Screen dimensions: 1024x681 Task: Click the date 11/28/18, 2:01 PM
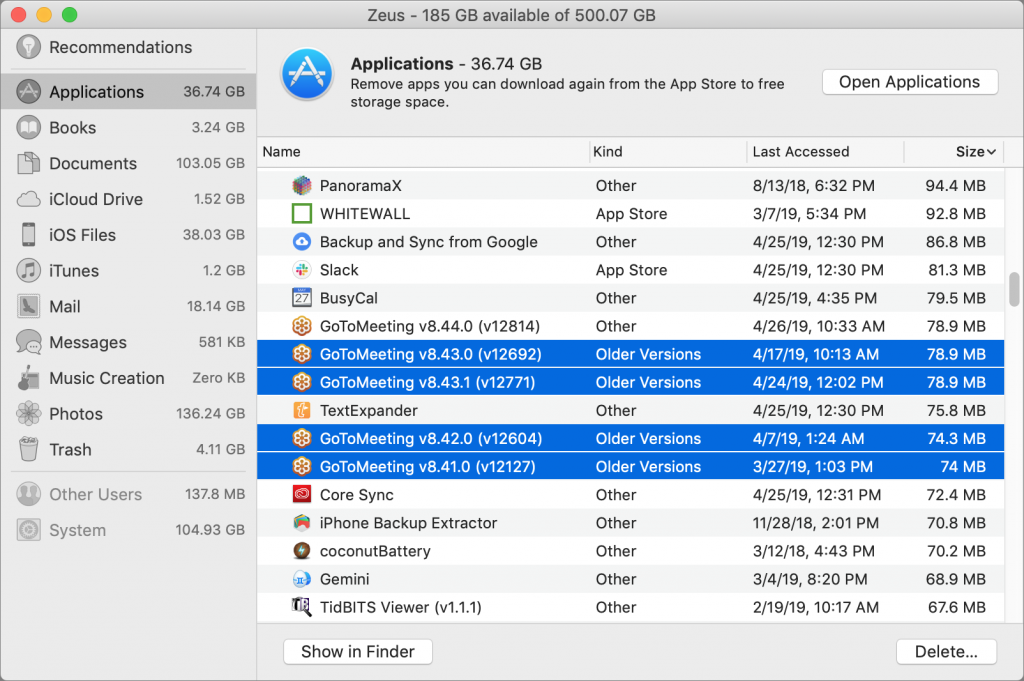[x=815, y=522]
